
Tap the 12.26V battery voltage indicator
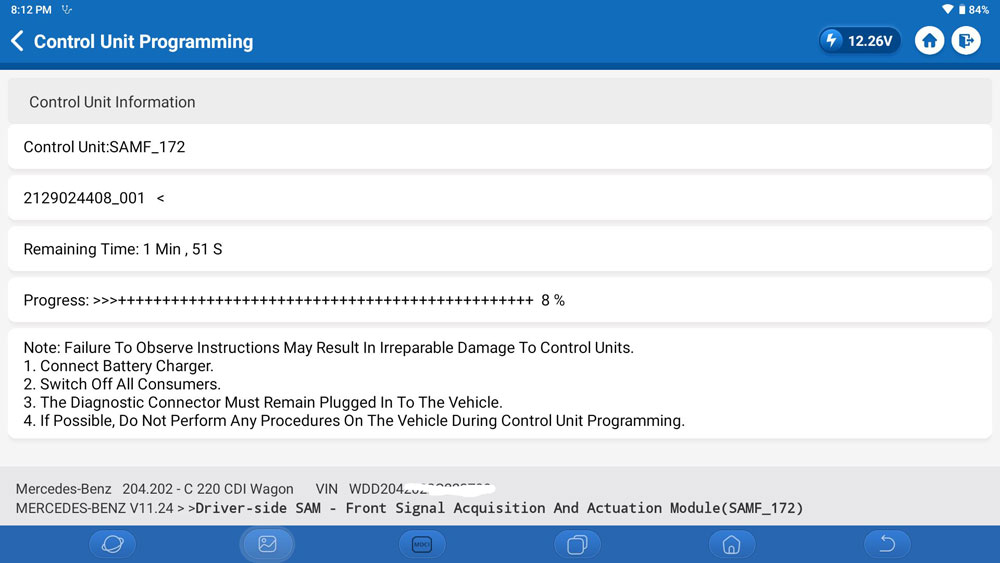[x=859, y=41]
